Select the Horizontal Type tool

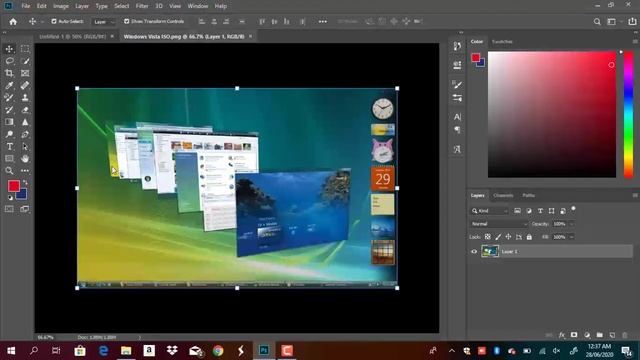tap(9, 147)
